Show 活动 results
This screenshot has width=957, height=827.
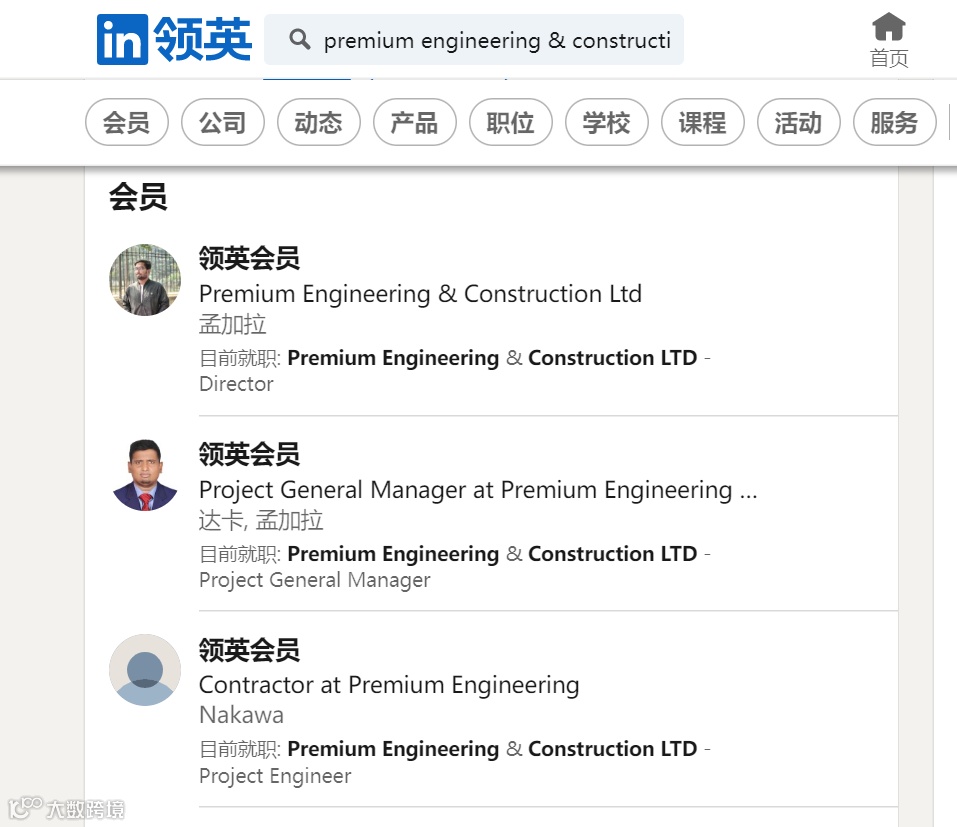(x=798, y=123)
